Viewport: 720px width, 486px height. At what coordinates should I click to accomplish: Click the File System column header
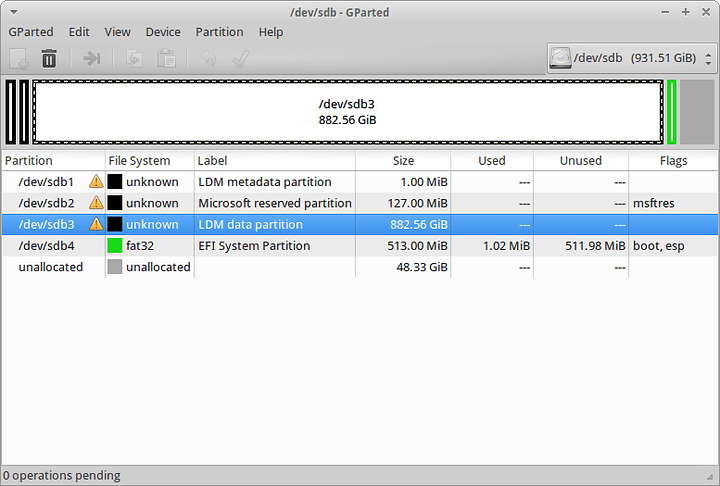[150, 160]
